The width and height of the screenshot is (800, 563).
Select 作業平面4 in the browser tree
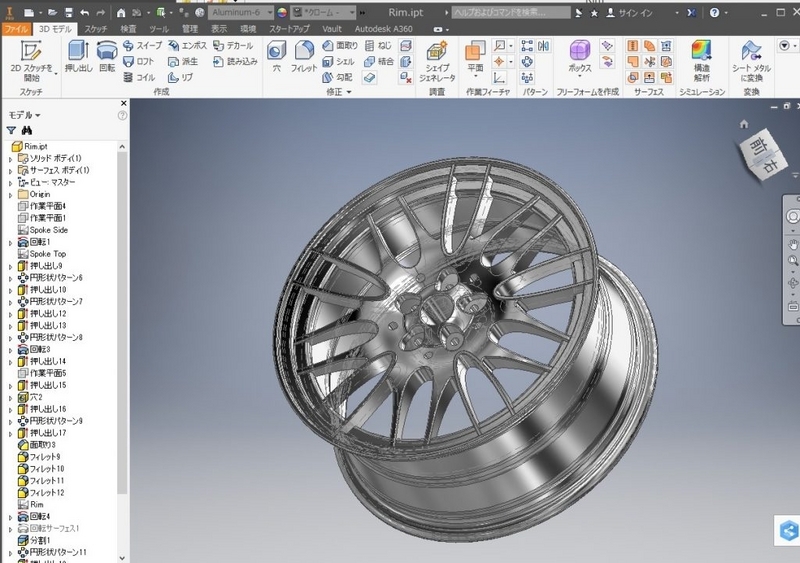tap(41, 206)
